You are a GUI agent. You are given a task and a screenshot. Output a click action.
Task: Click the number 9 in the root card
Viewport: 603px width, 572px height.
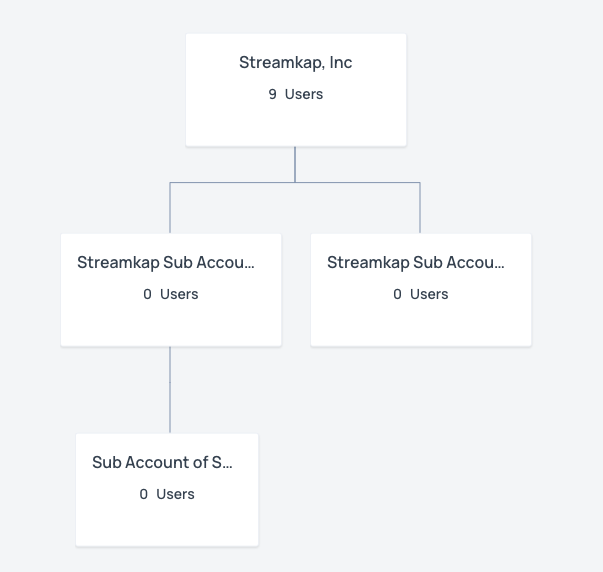(x=272, y=94)
